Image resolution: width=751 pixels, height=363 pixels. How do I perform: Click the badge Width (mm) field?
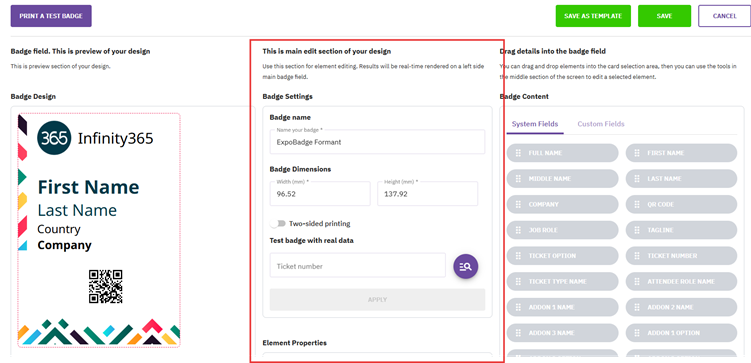320,193
